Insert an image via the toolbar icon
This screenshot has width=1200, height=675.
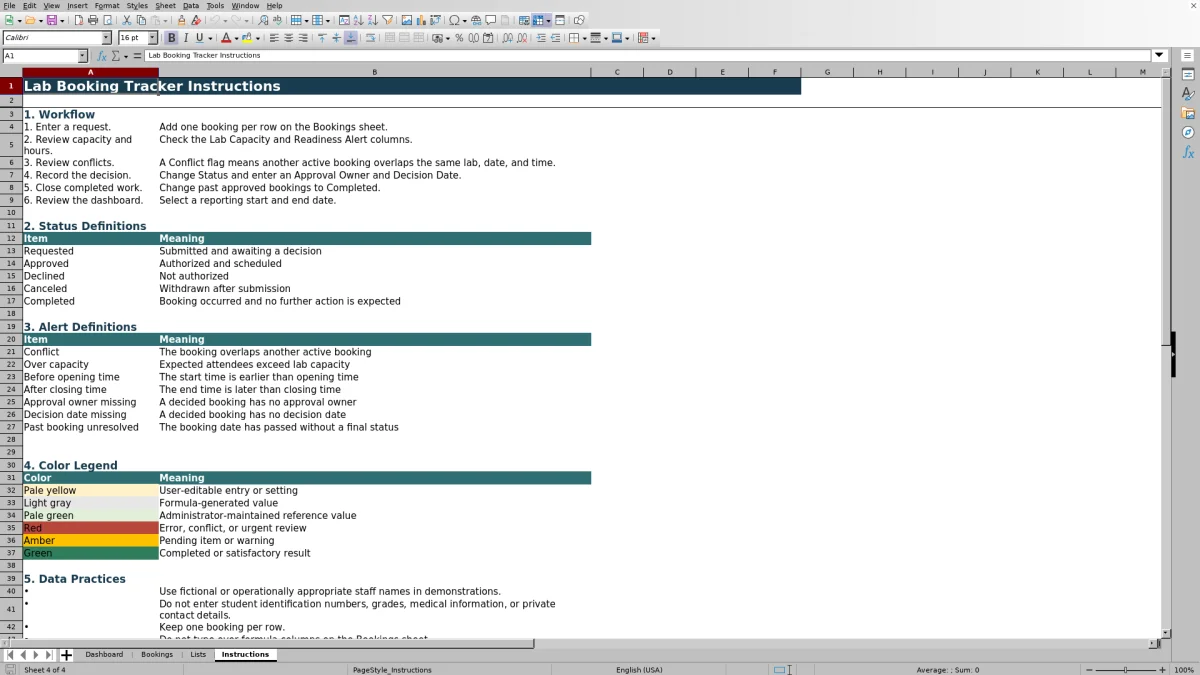pyautogui.click(x=406, y=20)
